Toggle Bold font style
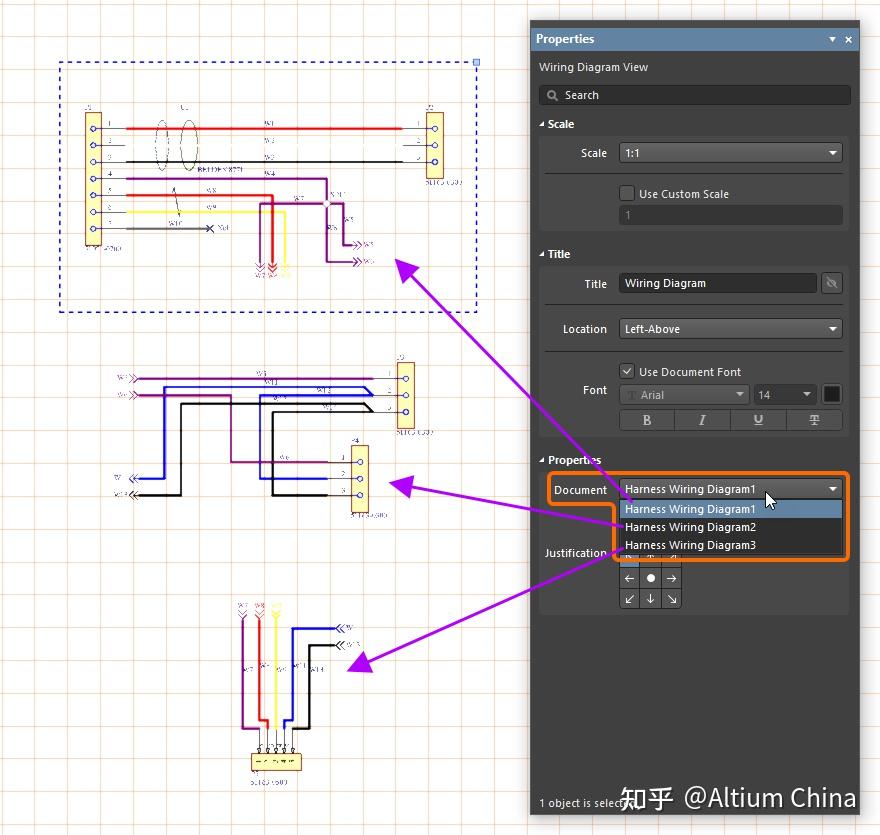 647,420
